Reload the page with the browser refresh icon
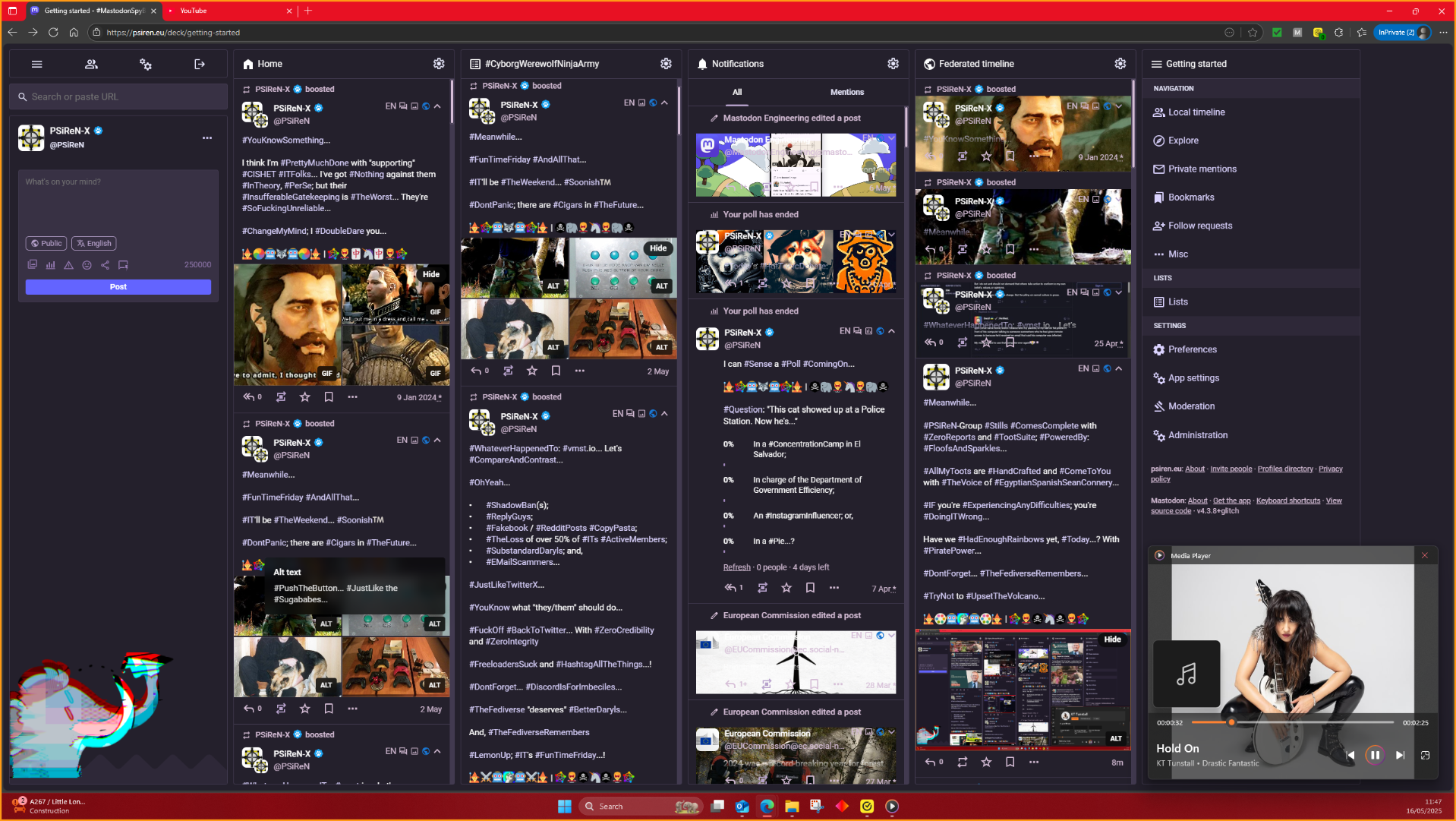The image size is (1456, 821). coord(53,33)
